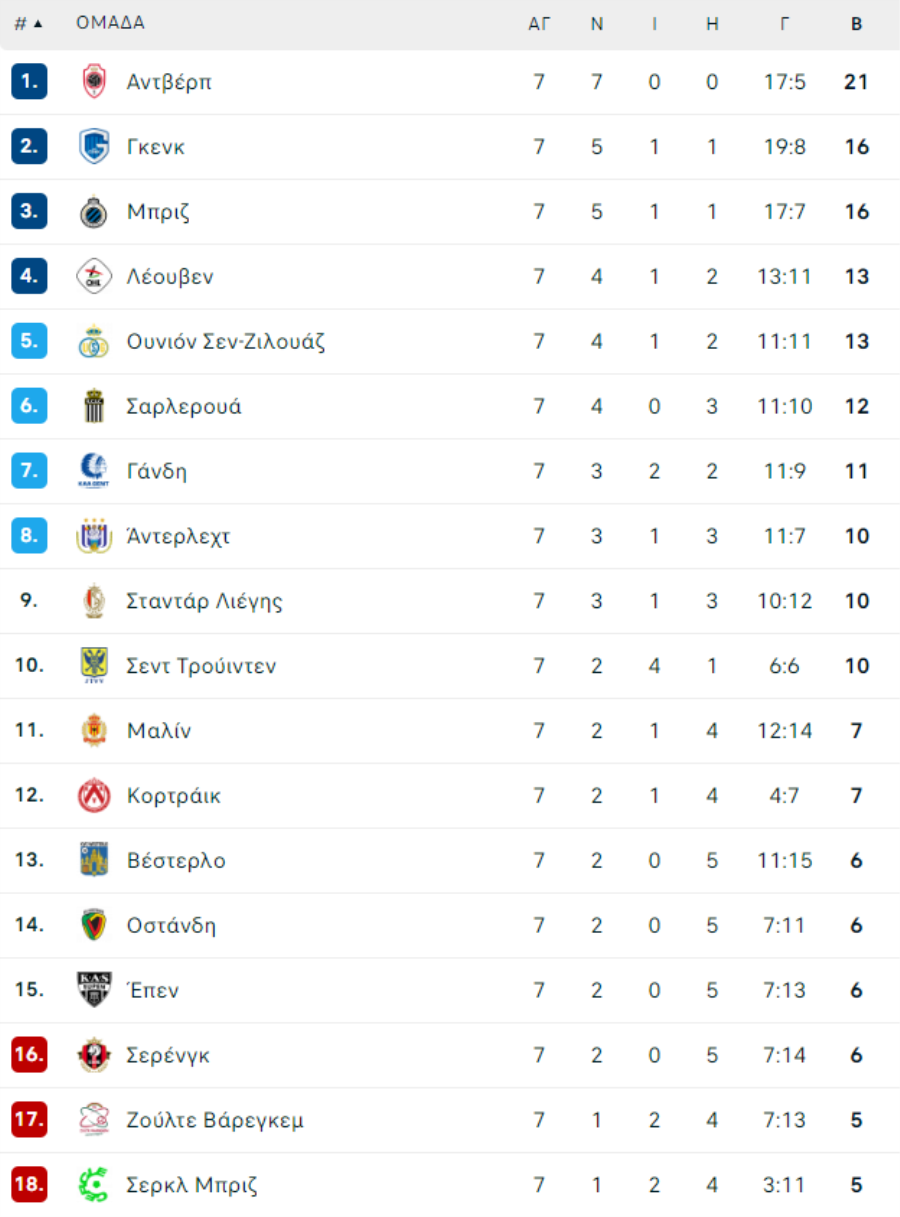Click the Κορτράικ red crest icon
This screenshot has height=1217, width=900.
coord(94,796)
